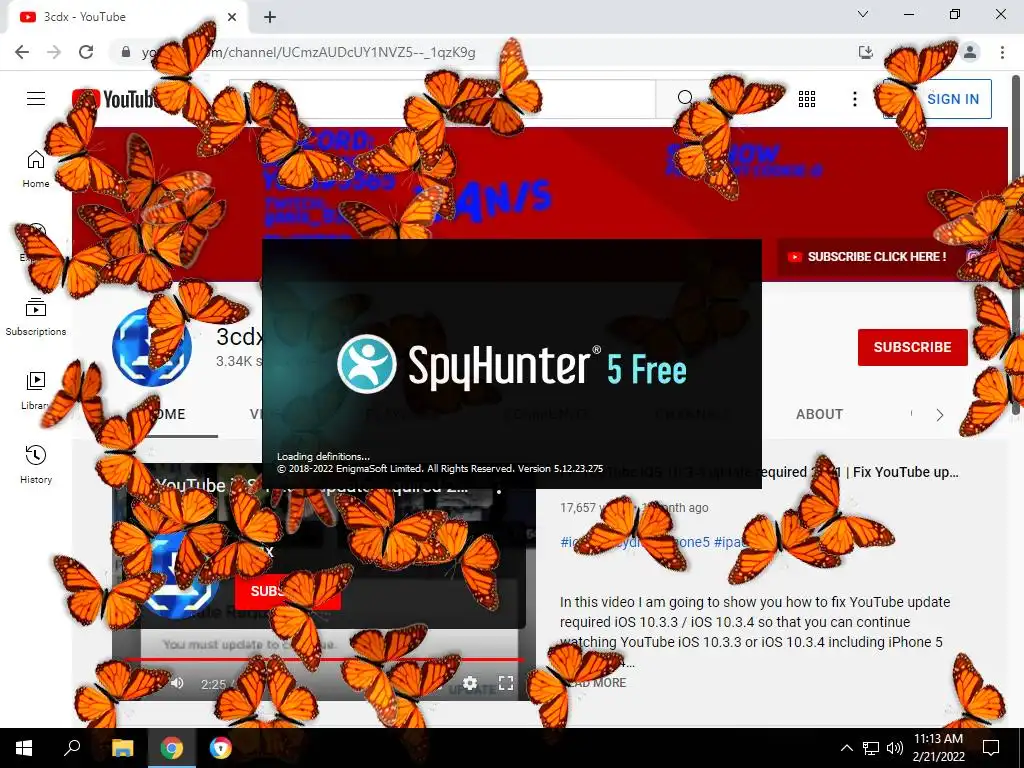Enter fullscreen on the video player
Image resolution: width=1024 pixels, height=768 pixels.
point(505,683)
